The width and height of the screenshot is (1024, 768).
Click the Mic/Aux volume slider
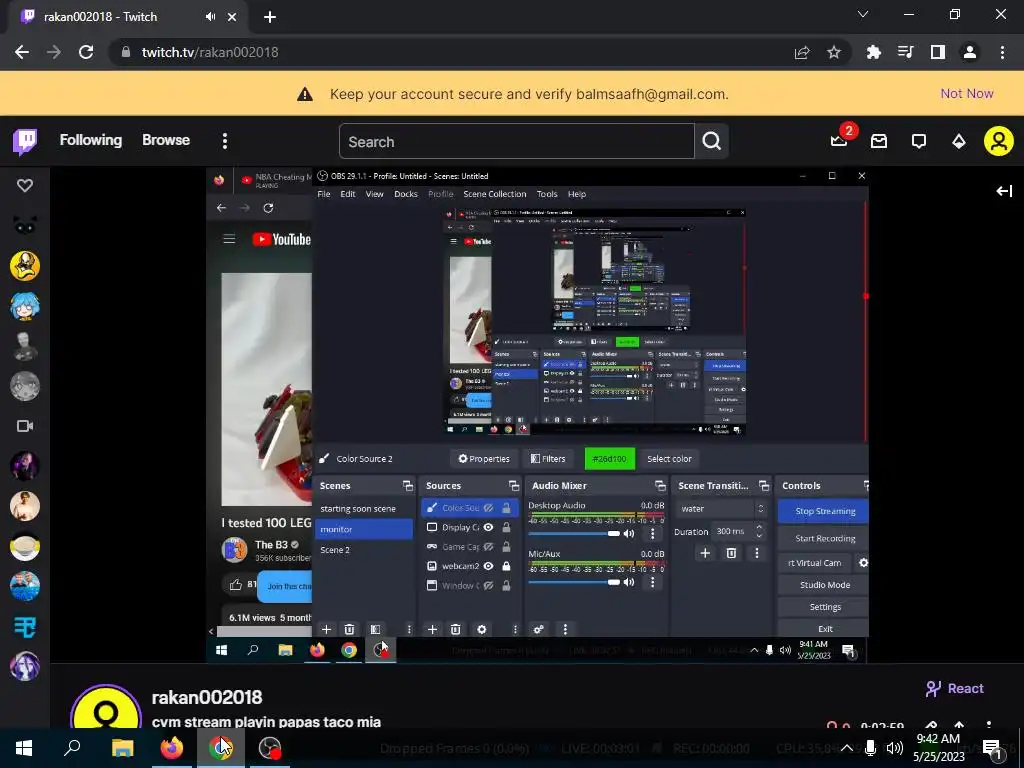coord(573,582)
